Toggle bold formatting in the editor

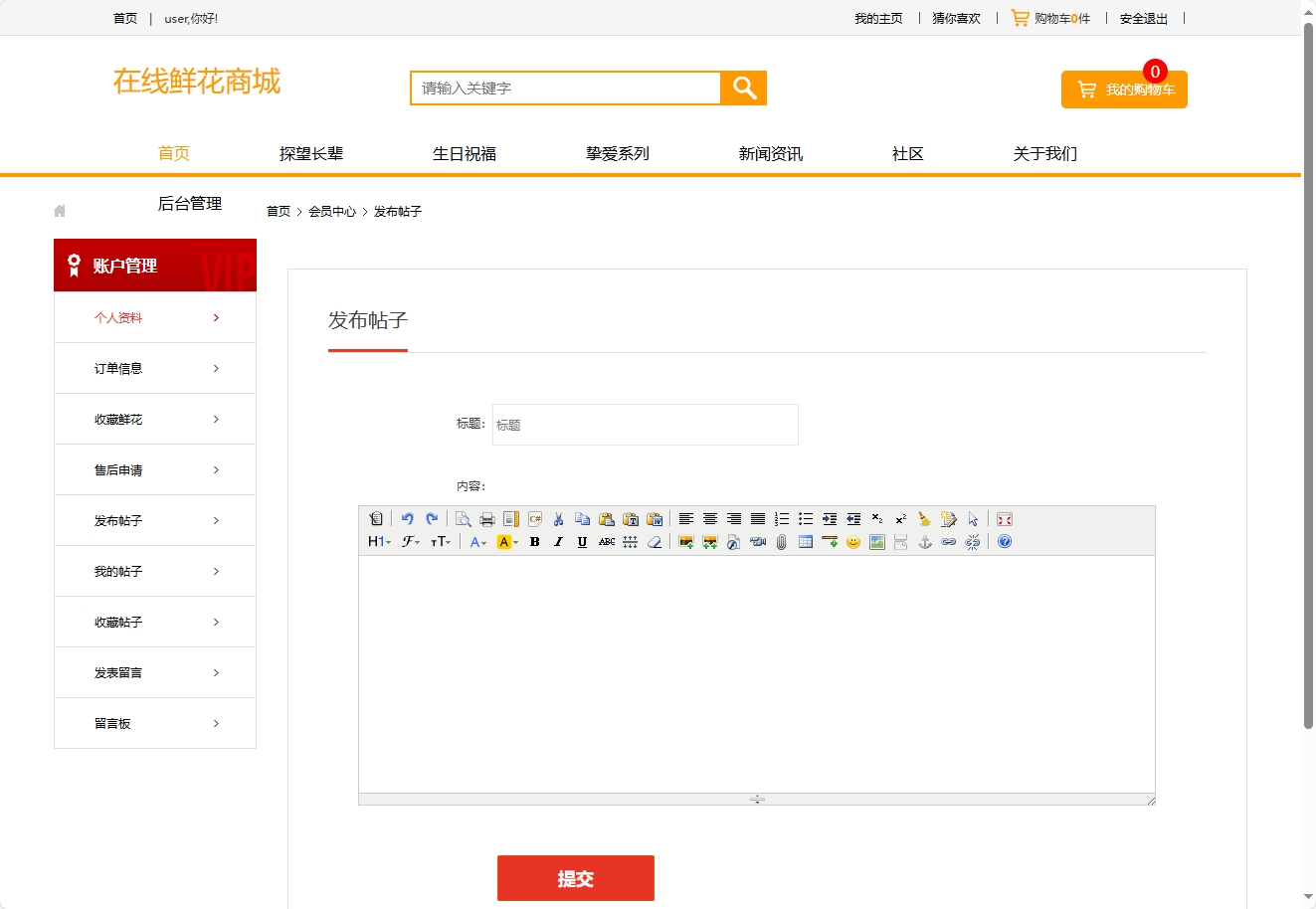pyautogui.click(x=534, y=542)
